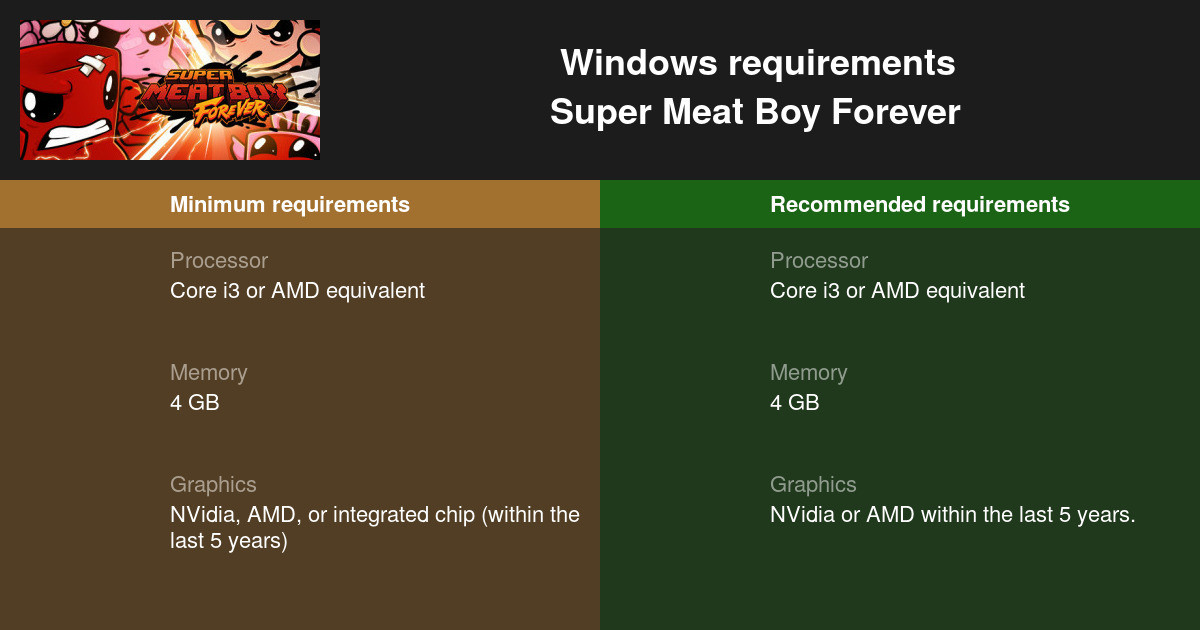Click Core i3 value in the Minimum column
This screenshot has height=630, width=1200.
click(x=297, y=291)
